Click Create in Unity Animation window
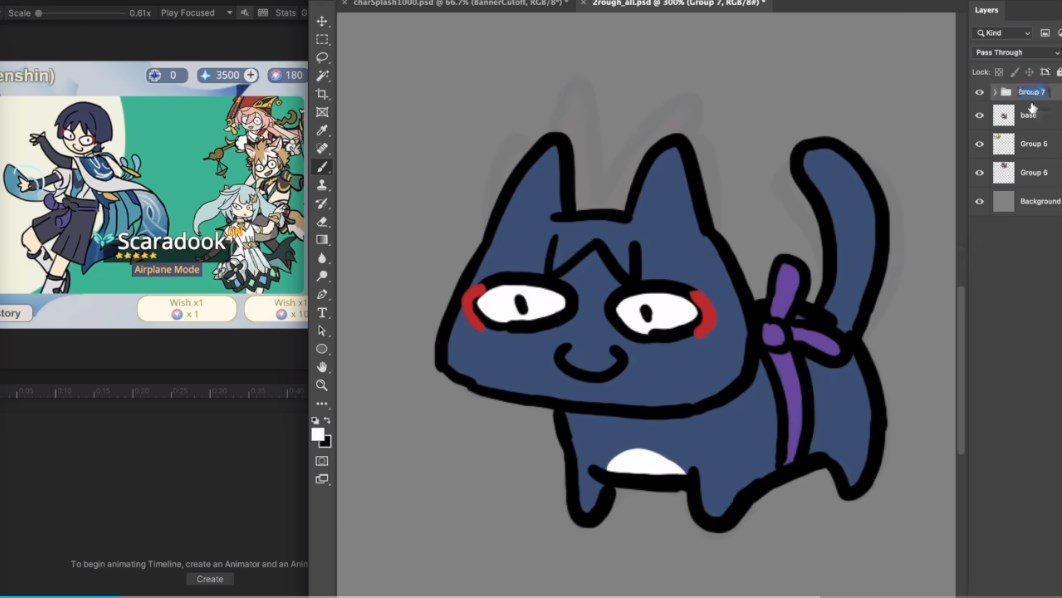Viewport: 1062px width, 598px height. coord(210,579)
